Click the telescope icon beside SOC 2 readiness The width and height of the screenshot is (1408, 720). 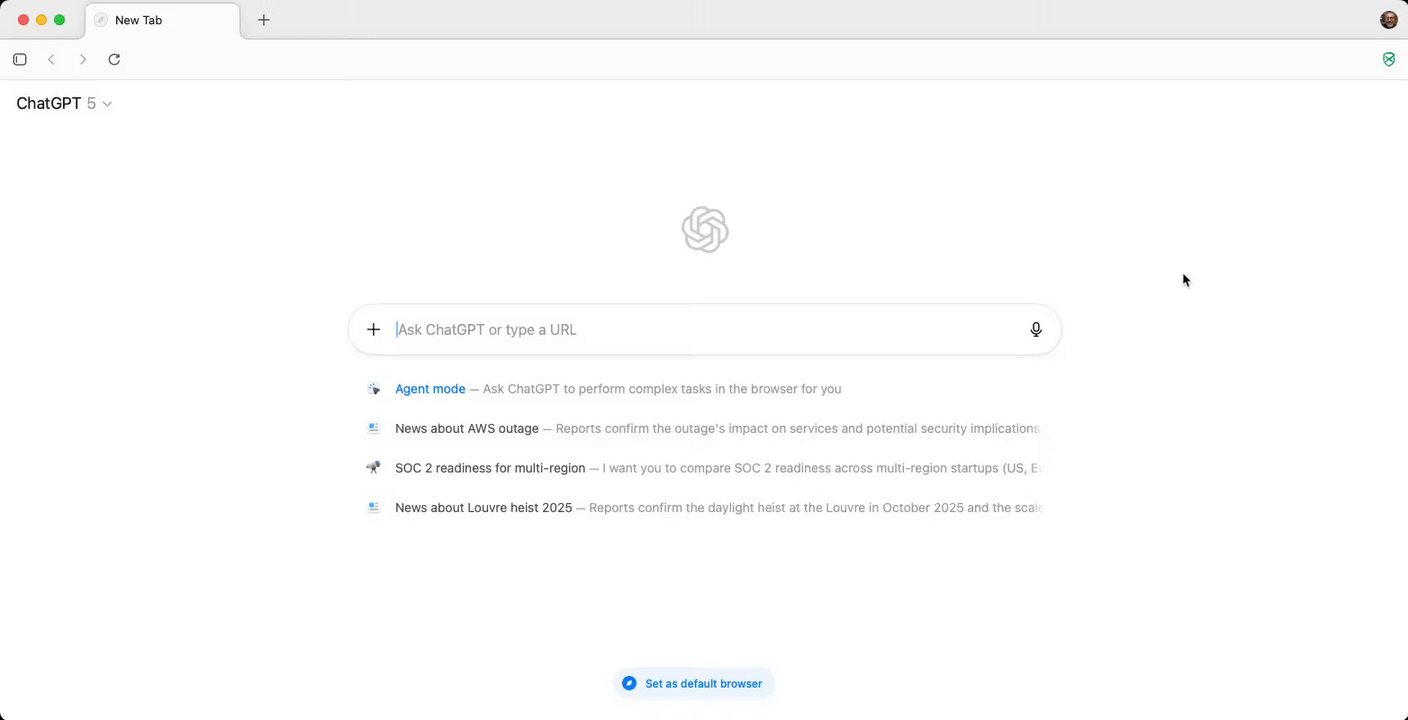coord(373,468)
